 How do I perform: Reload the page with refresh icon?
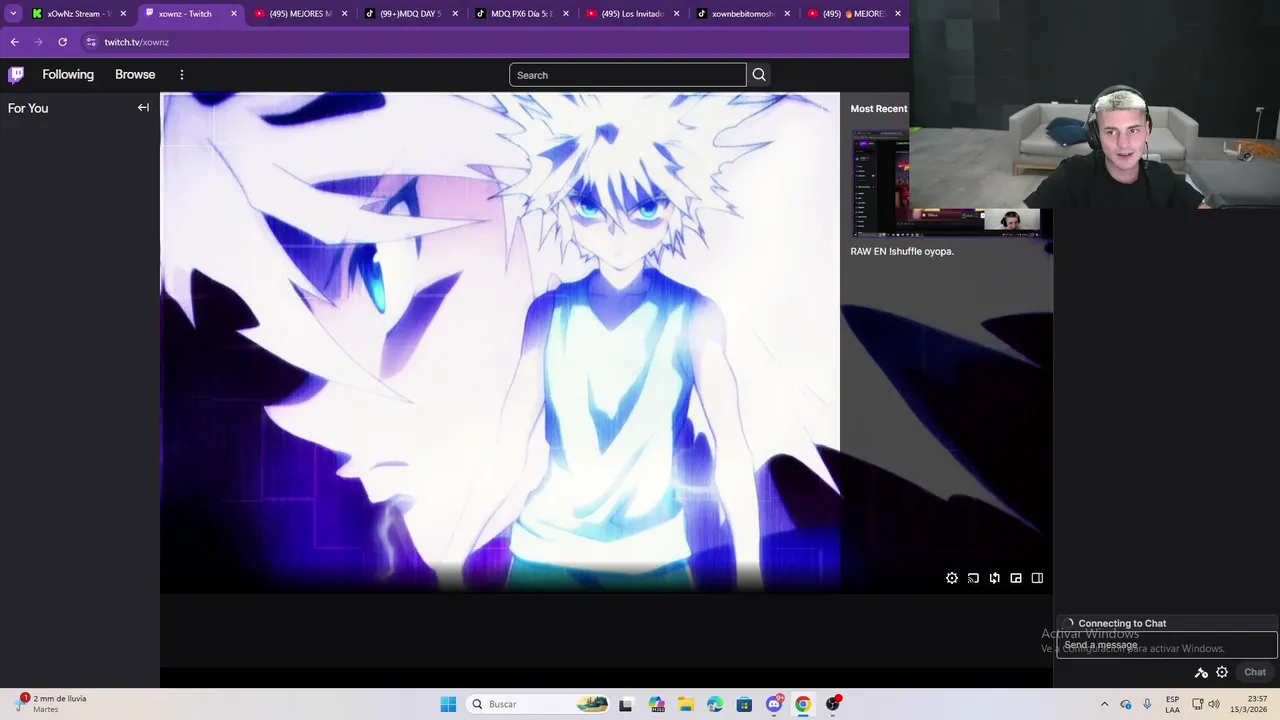coord(62,42)
